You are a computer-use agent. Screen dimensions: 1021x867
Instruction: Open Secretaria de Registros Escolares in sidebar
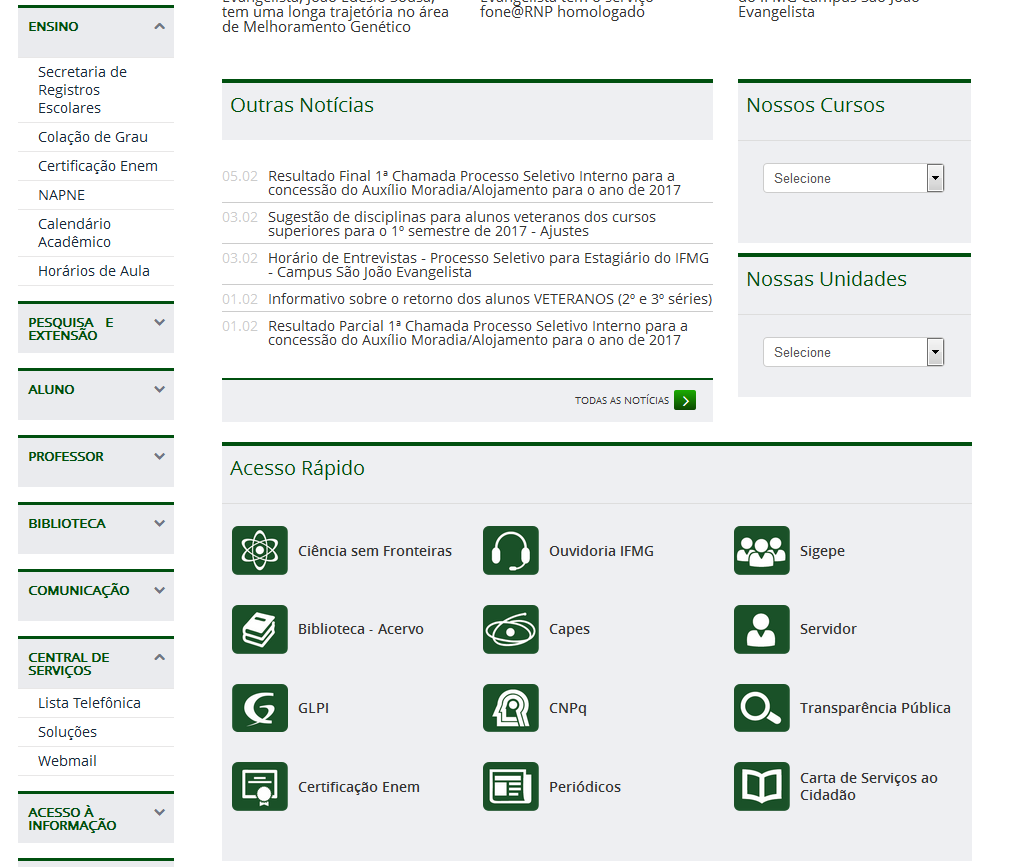click(x=83, y=90)
